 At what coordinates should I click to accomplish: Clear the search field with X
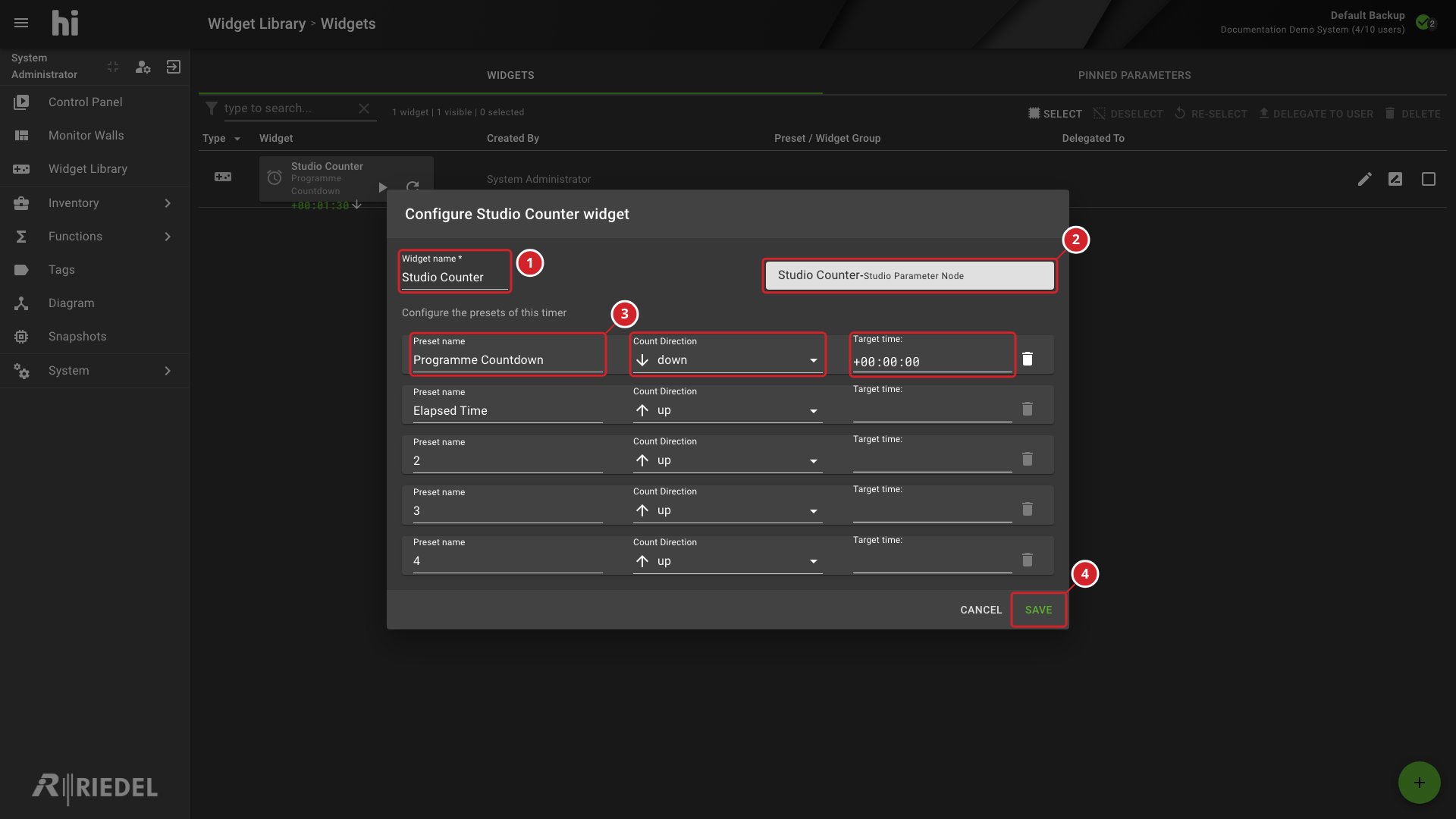(x=364, y=108)
